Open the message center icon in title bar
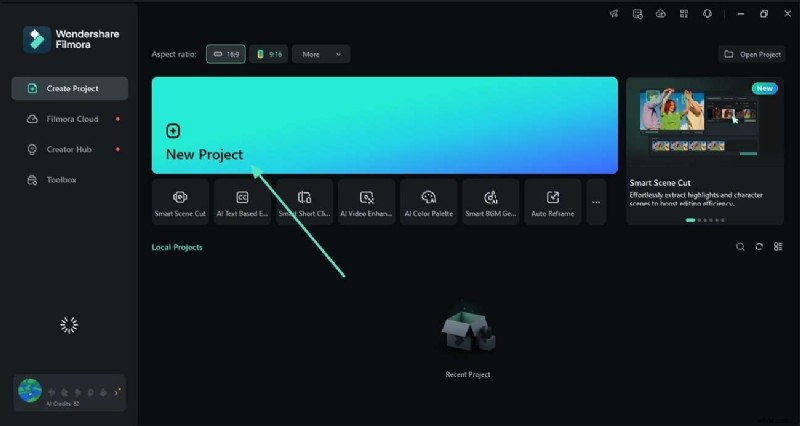This screenshot has height=426, width=800. [x=638, y=14]
